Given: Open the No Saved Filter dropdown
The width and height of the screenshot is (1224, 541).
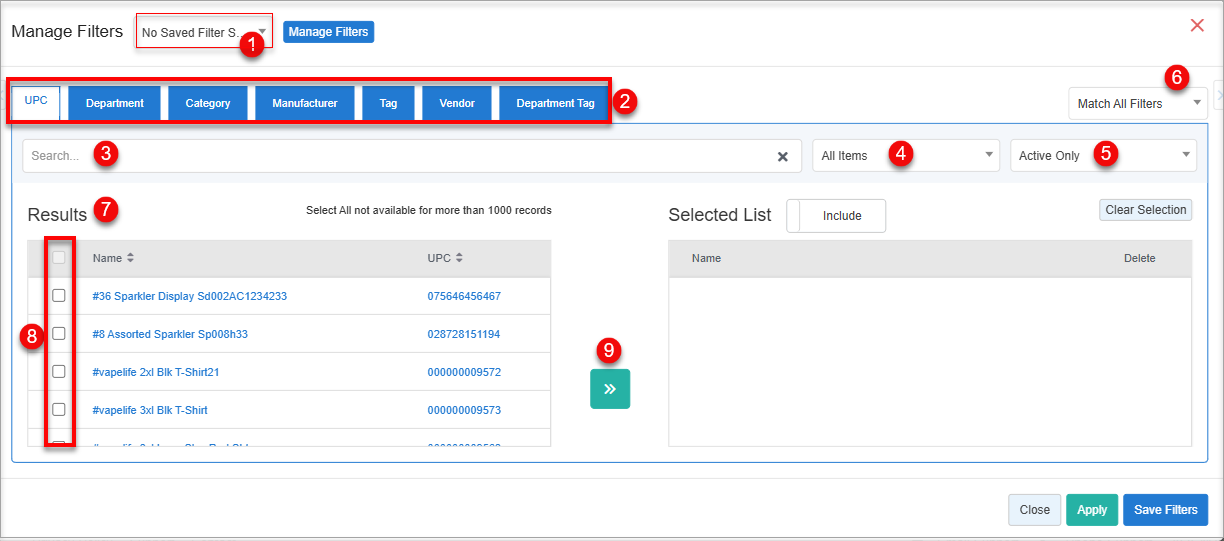Looking at the screenshot, I should coord(204,32).
